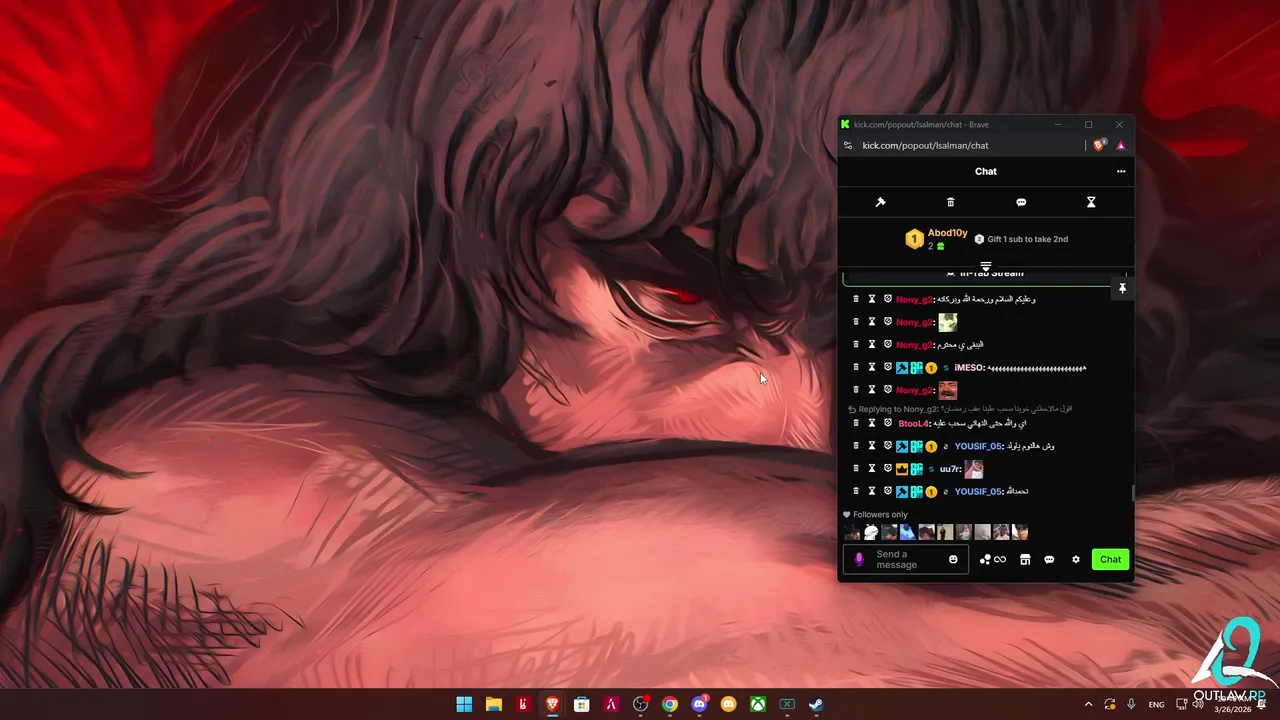Delete uu7r's message with trash icon

pos(856,468)
